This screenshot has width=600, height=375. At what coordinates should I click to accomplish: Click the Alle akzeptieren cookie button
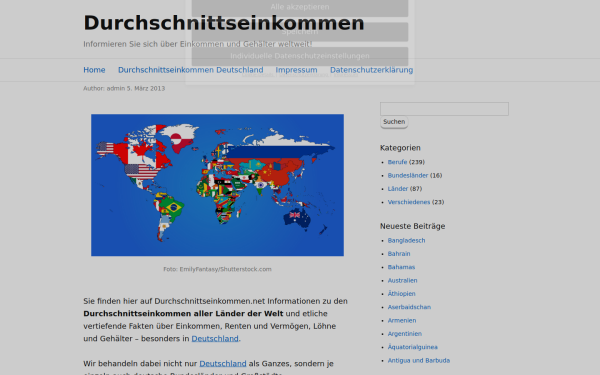coord(300,8)
